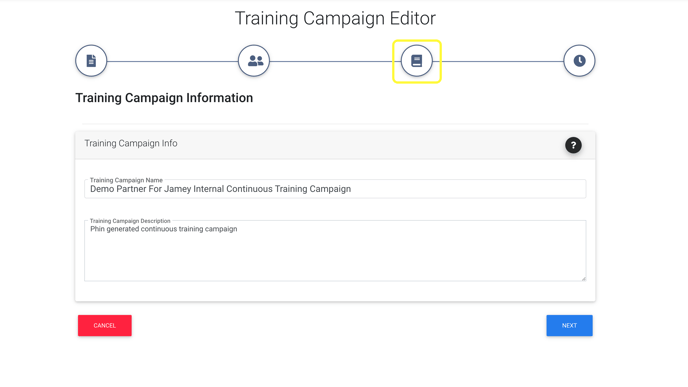
Task: Proceed with the NEXT button
Action: tap(570, 326)
